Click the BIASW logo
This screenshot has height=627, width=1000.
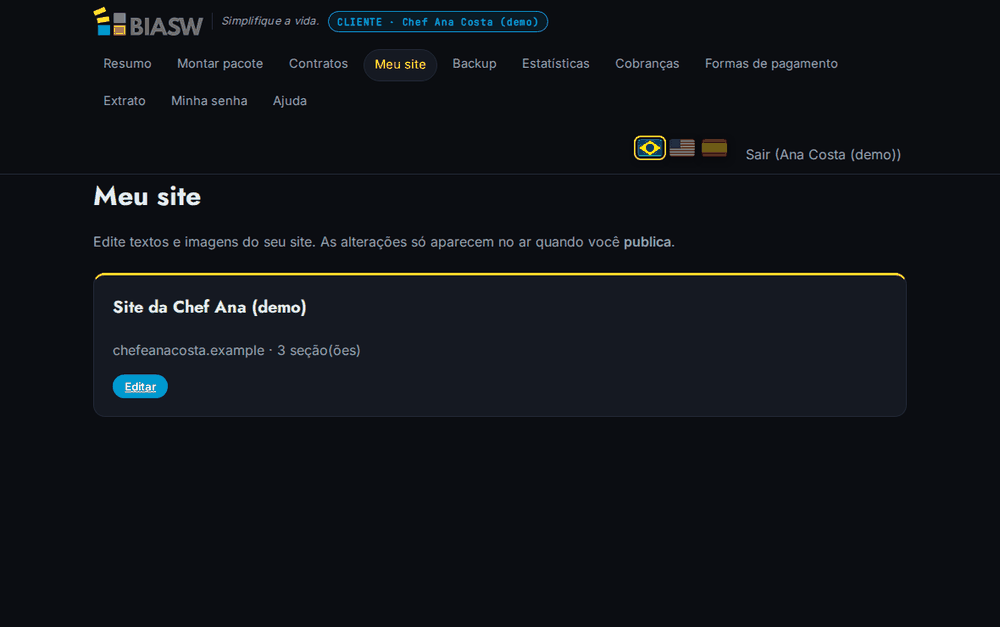tap(148, 22)
